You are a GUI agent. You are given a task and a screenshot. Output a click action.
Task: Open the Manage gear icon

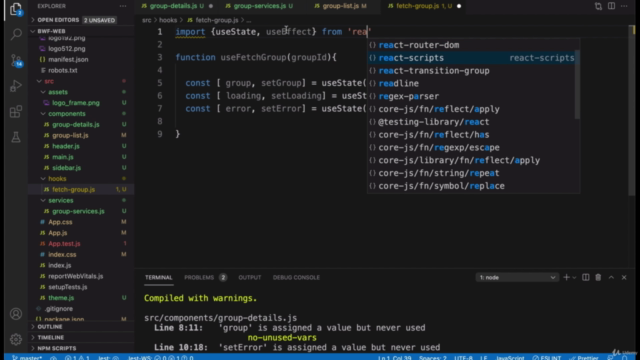click(x=16, y=339)
